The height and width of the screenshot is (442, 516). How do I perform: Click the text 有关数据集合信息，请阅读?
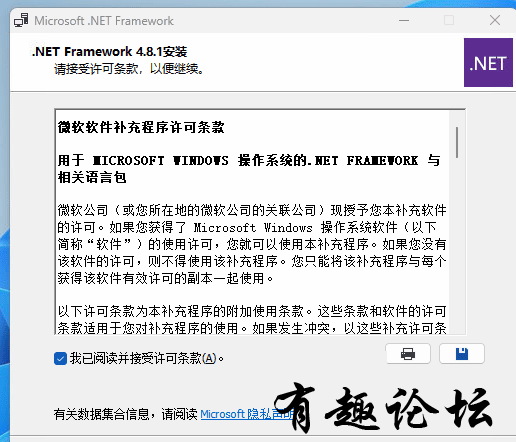(x=126, y=414)
